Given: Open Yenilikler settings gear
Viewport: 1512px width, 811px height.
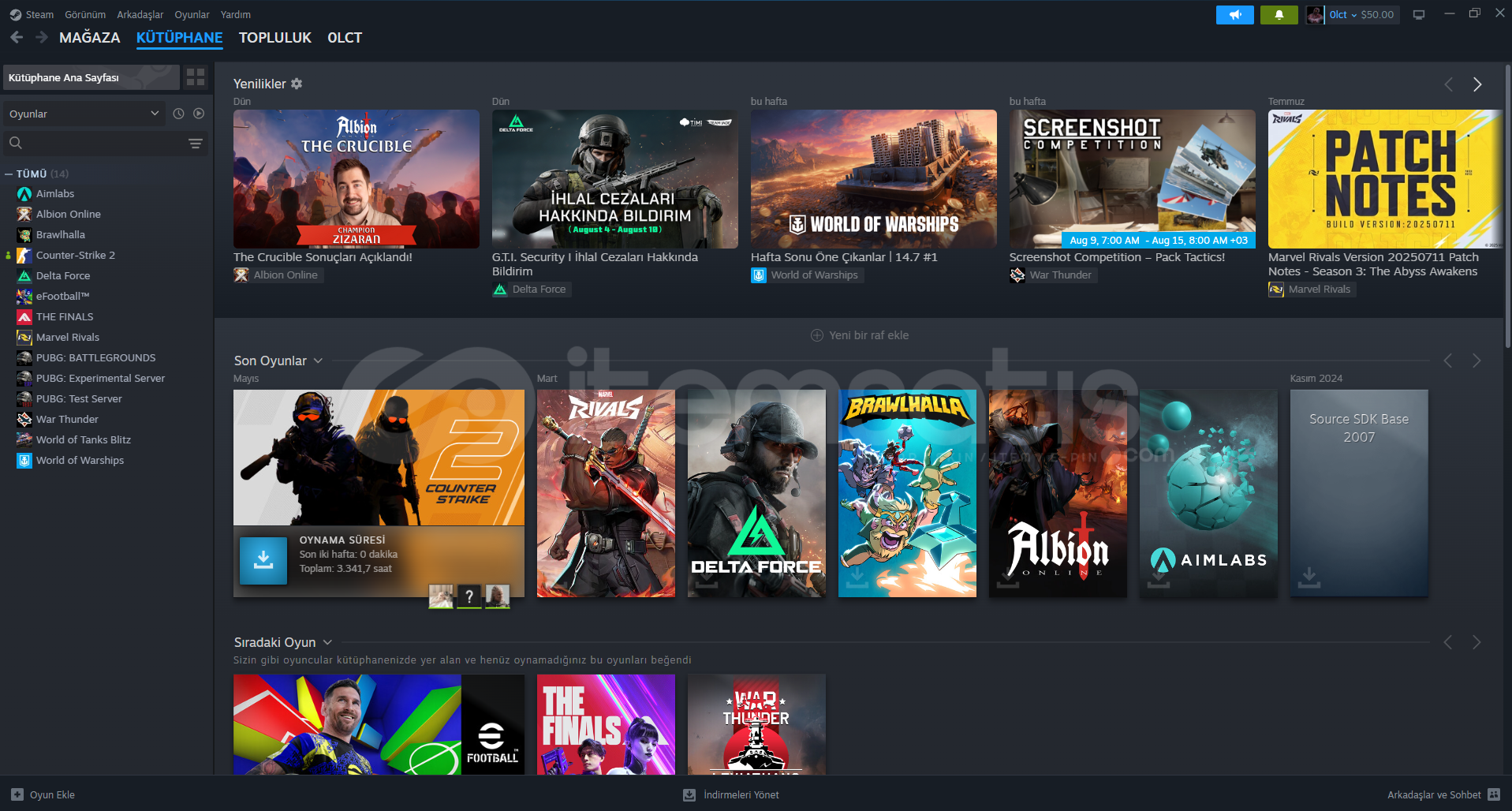Looking at the screenshot, I should [x=297, y=84].
